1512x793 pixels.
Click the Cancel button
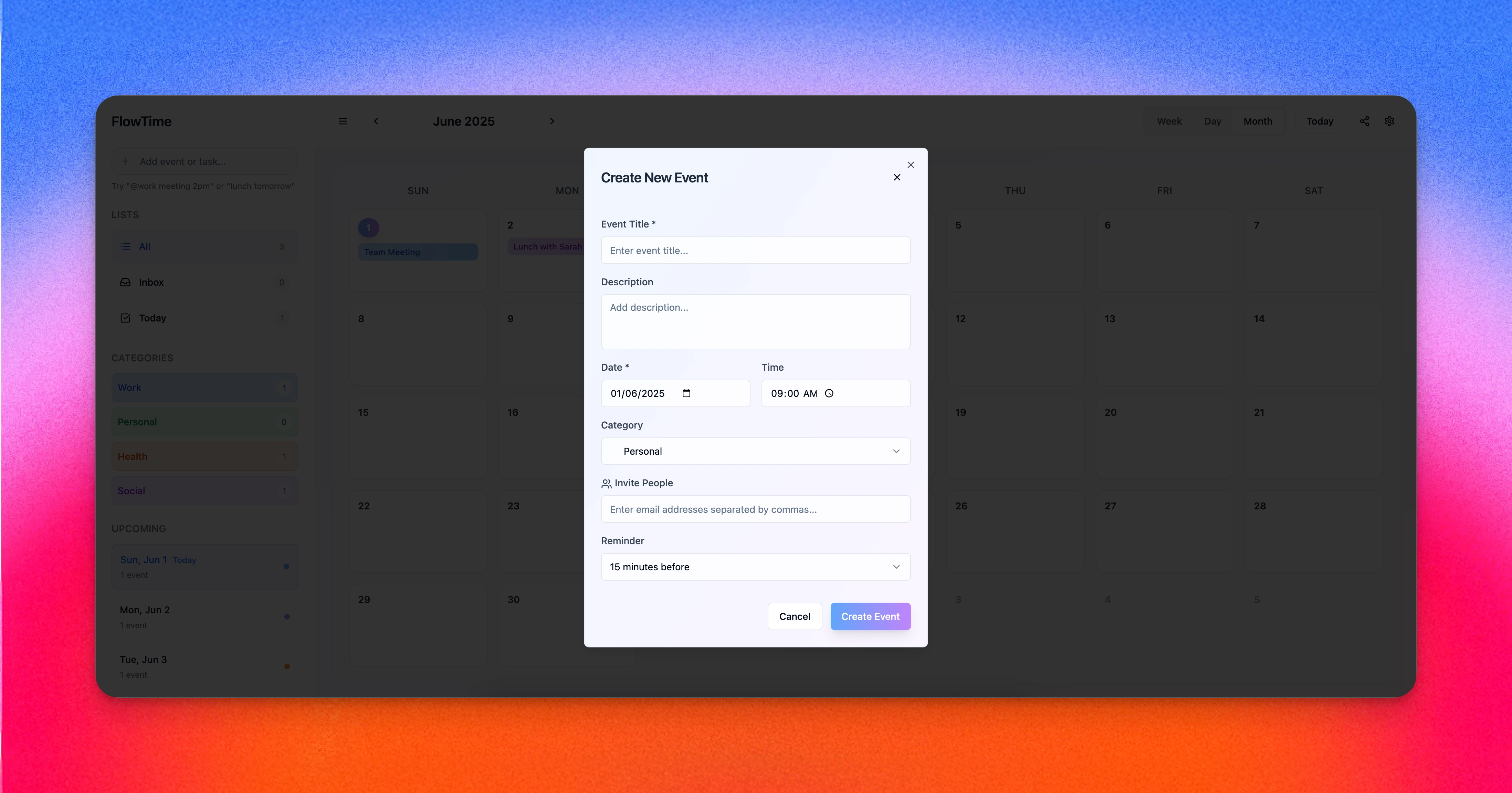click(794, 616)
